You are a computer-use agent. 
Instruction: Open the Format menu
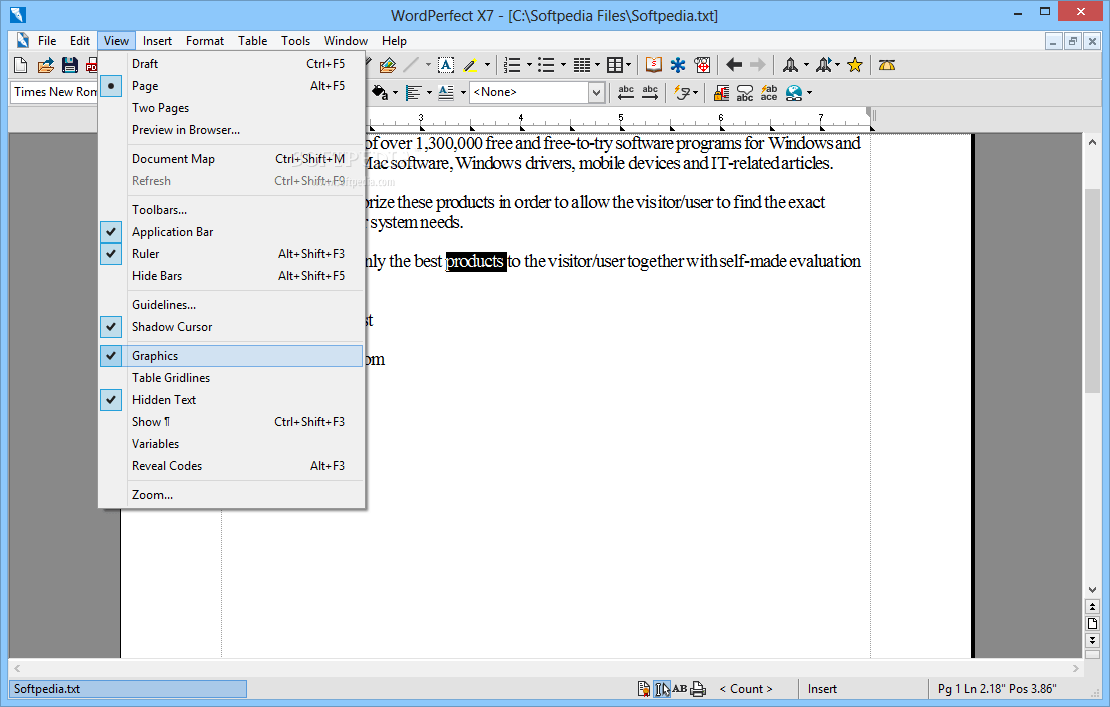(205, 41)
